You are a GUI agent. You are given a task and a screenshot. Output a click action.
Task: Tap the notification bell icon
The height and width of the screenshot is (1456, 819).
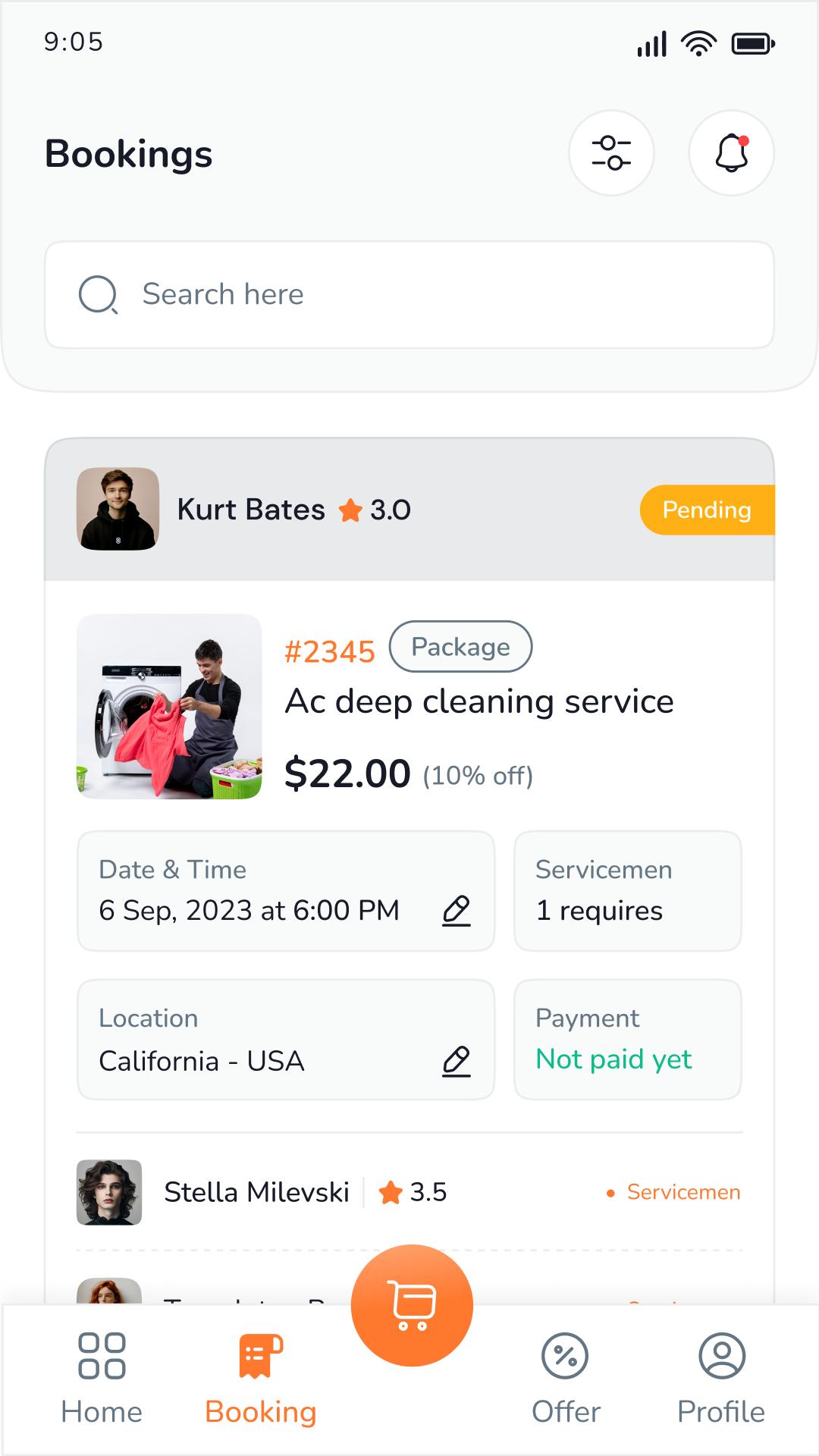(x=731, y=153)
